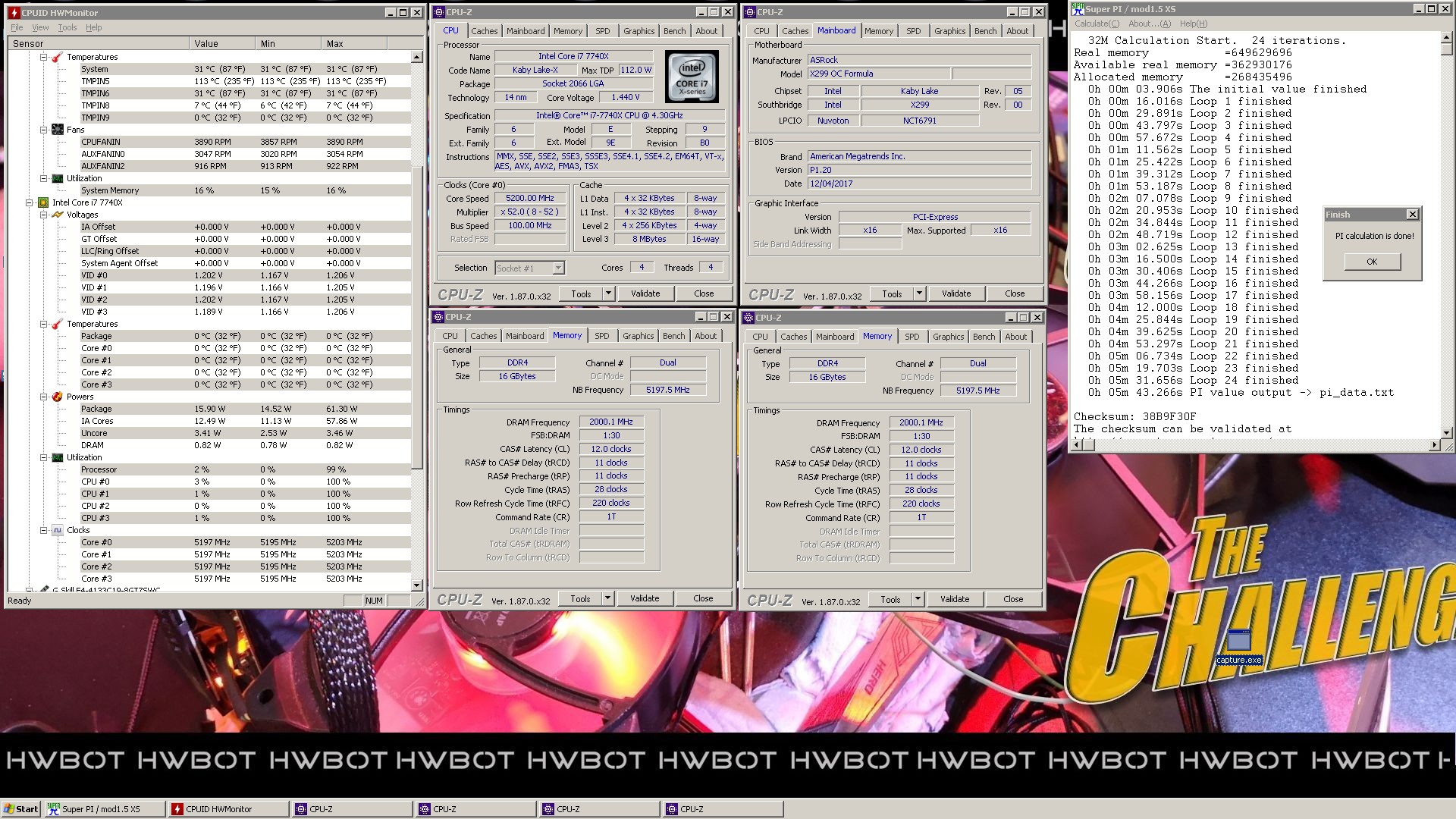1456x819 pixels.
Task: Open Super PI Calculate menu
Action: (1096, 24)
